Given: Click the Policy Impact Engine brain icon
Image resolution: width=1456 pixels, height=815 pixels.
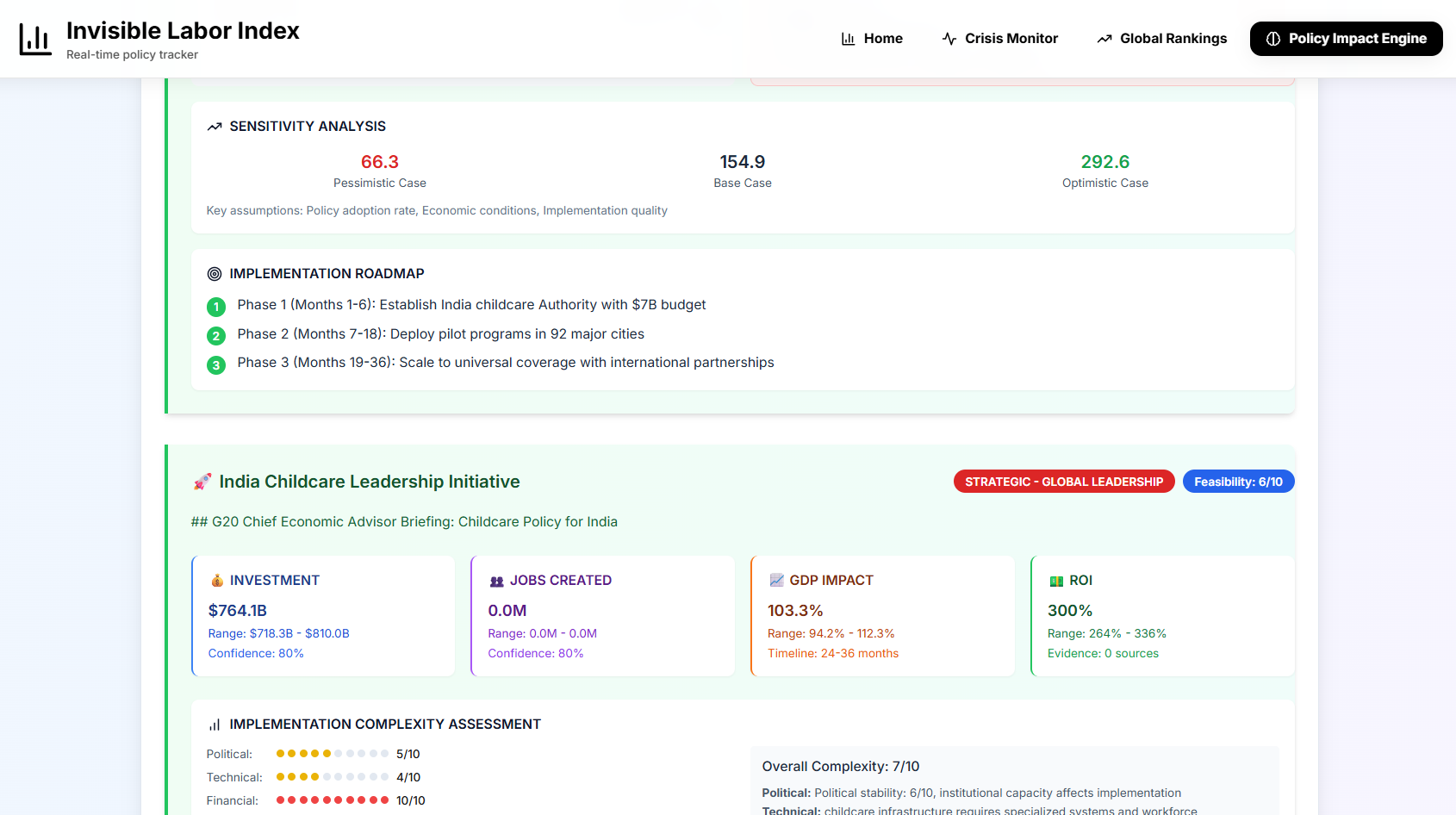Looking at the screenshot, I should [x=1273, y=39].
